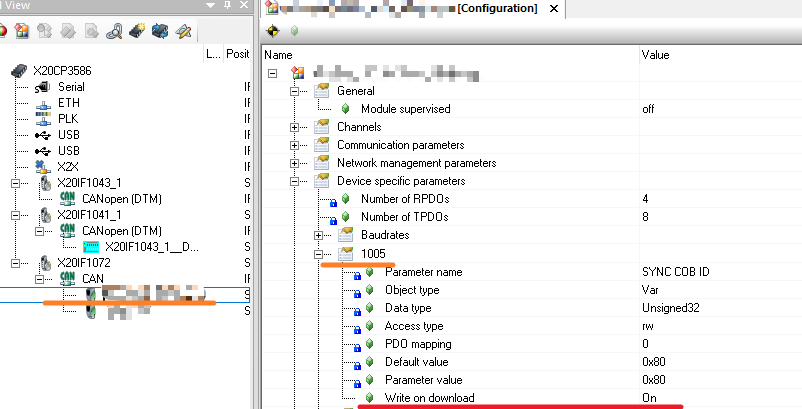802x409 pixels.
Task: Collapse the Device specific parameters section
Action: [x=295, y=181]
